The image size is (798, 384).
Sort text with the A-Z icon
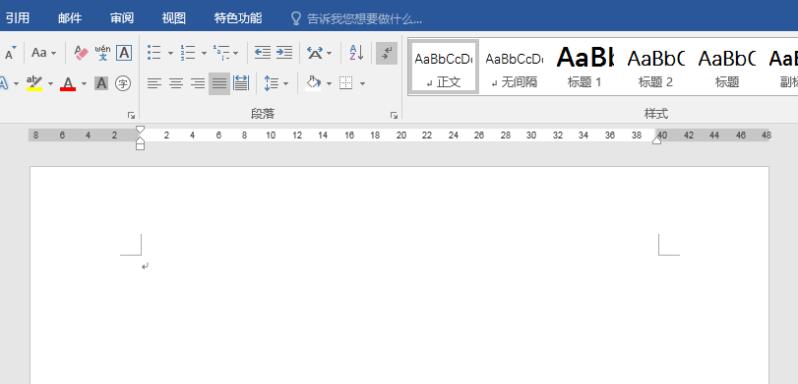point(356,53)
